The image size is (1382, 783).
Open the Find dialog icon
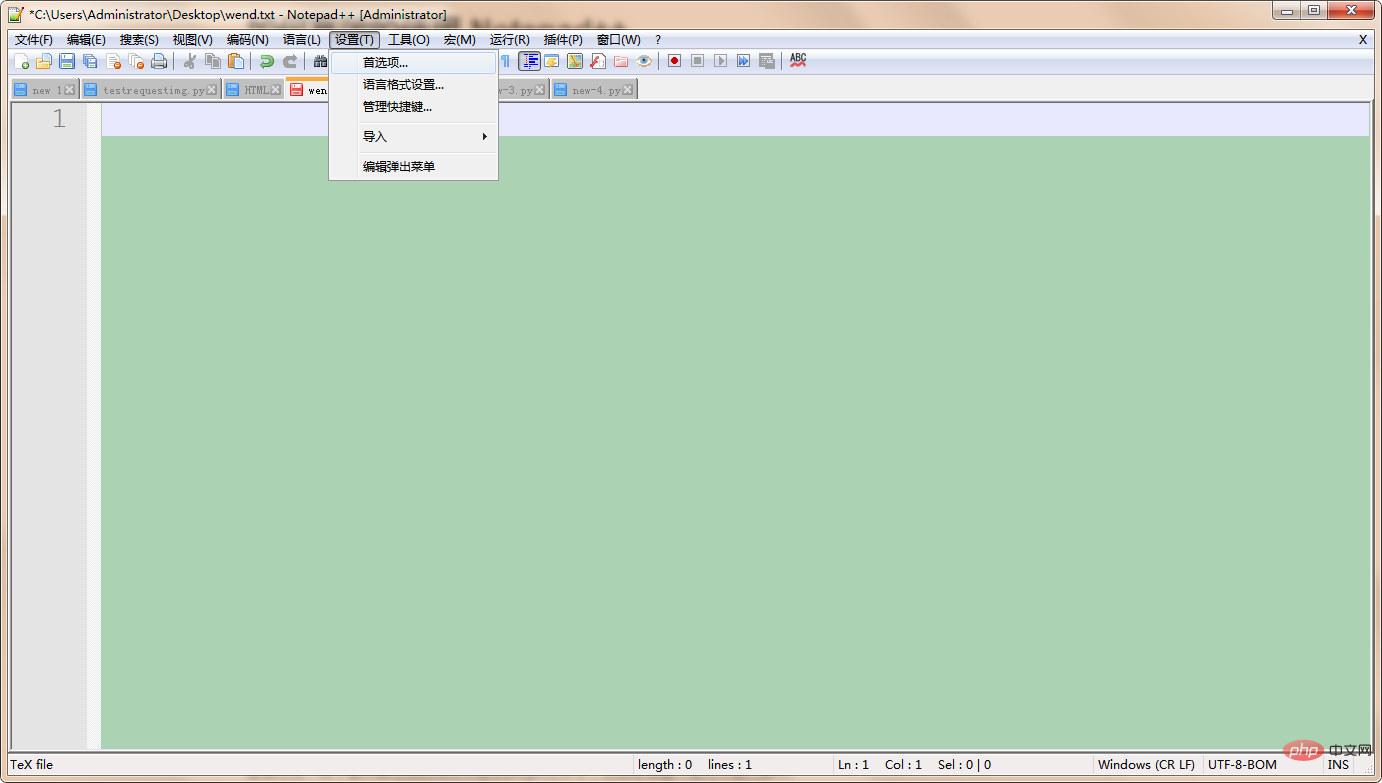point(320,61)
